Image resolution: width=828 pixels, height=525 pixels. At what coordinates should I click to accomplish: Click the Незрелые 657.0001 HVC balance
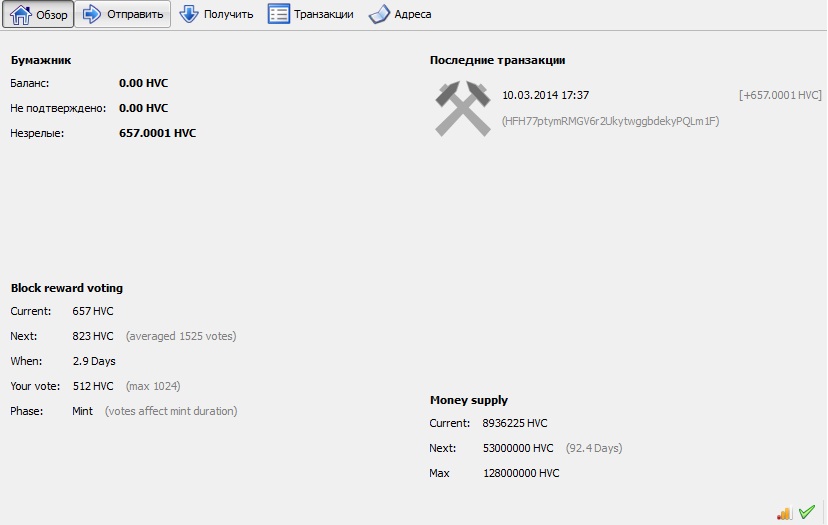pos(157,133)
